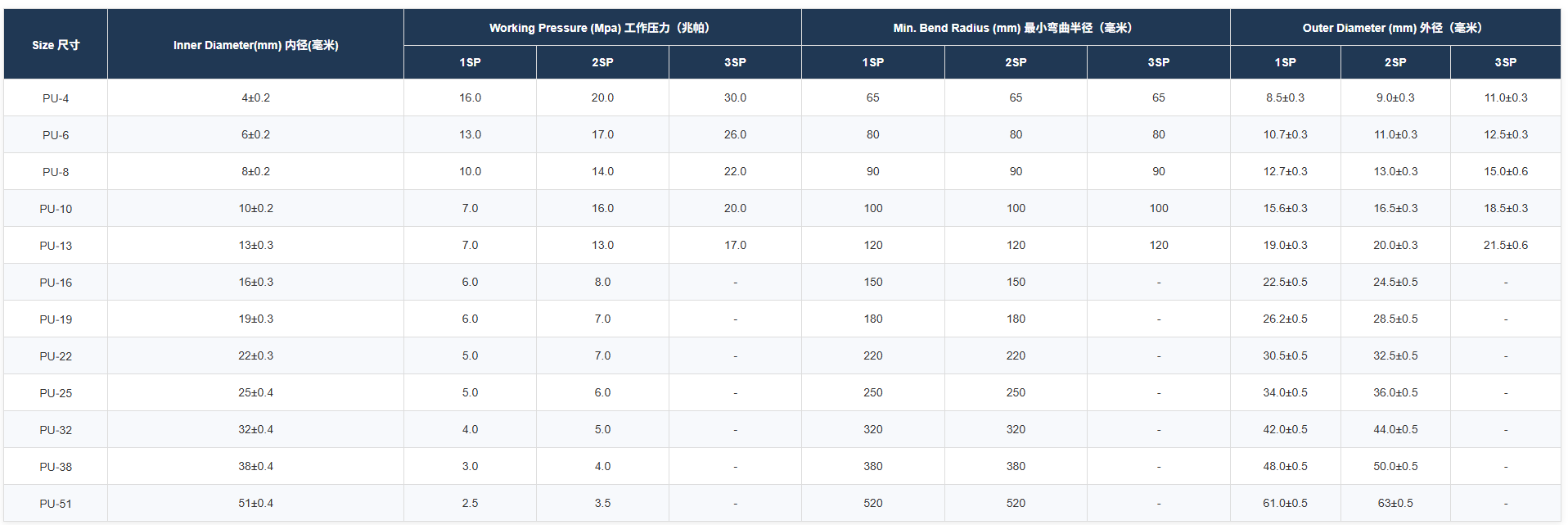Select the 1SP header under Working Pressure
Viewport: 1568px width, 525px height.
pos(470,62)
